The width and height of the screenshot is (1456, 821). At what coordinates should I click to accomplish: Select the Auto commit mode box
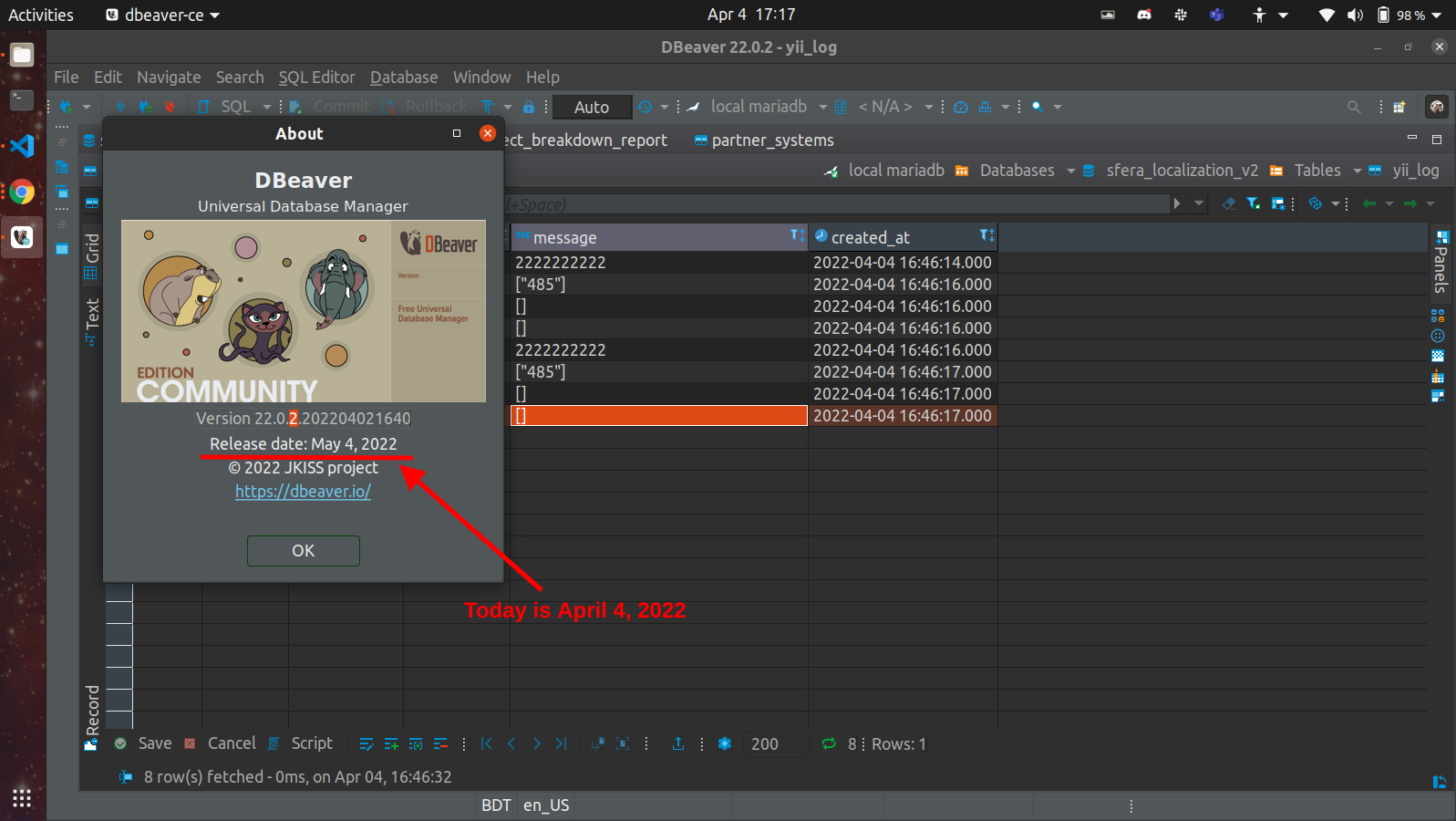pyautogui.click(x=592, y=108)
